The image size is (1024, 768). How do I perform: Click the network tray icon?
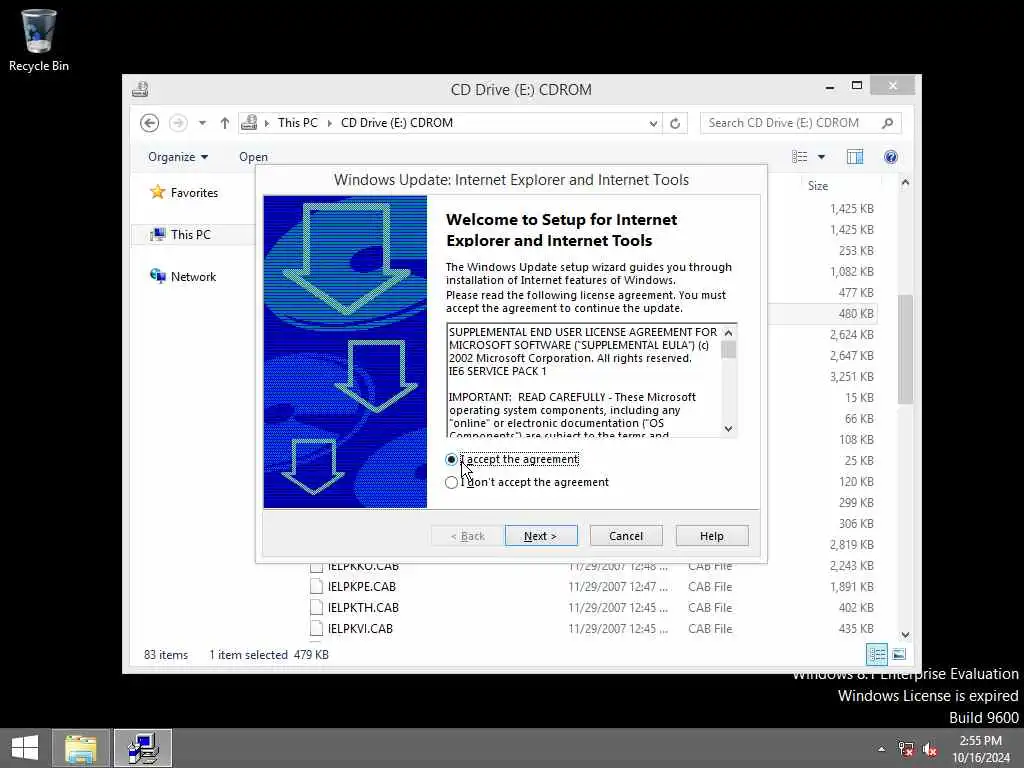[906, 749]
